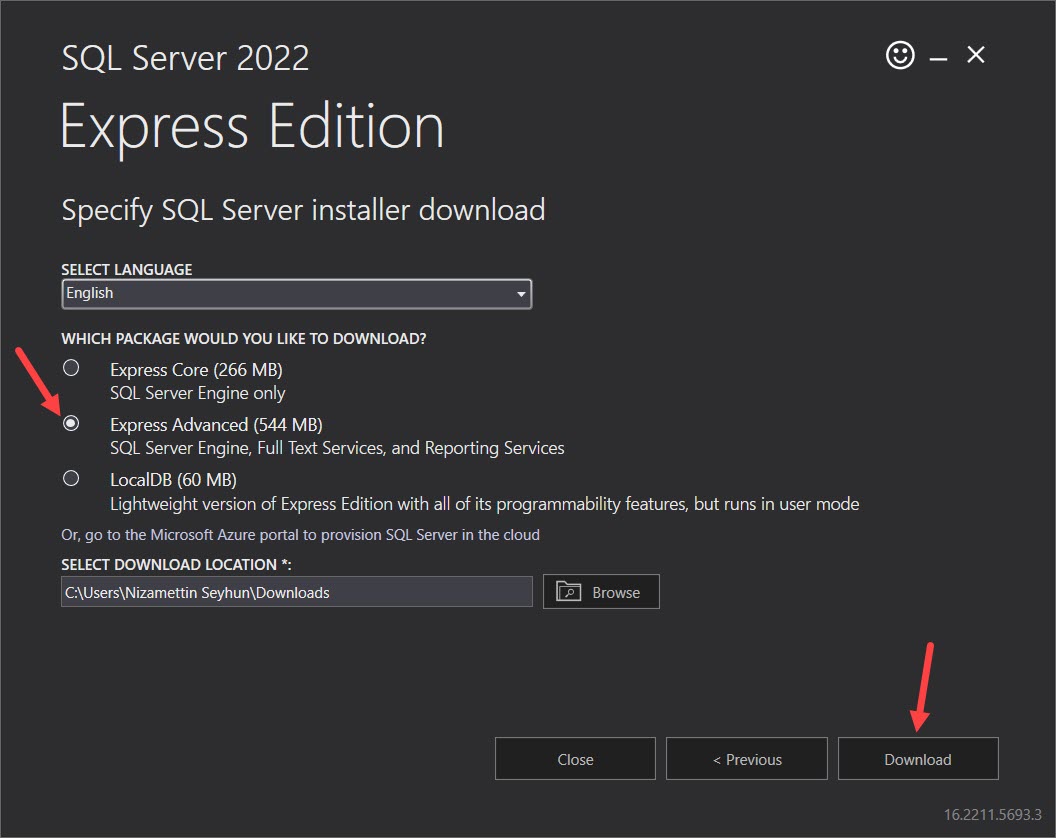Click the folder-search icon on Browse button
Viewport: 1056px width, 838px height.
coord(567,591)
